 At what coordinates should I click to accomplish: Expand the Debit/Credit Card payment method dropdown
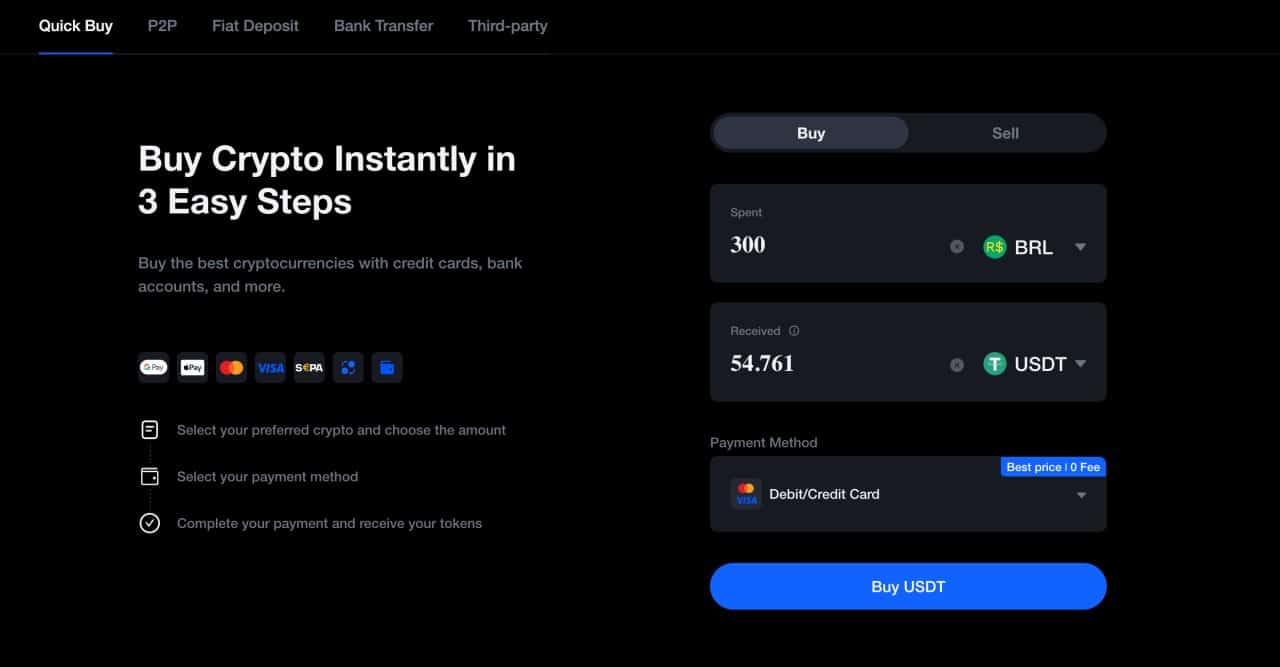pyautogui.click(x=1080, y=494)
